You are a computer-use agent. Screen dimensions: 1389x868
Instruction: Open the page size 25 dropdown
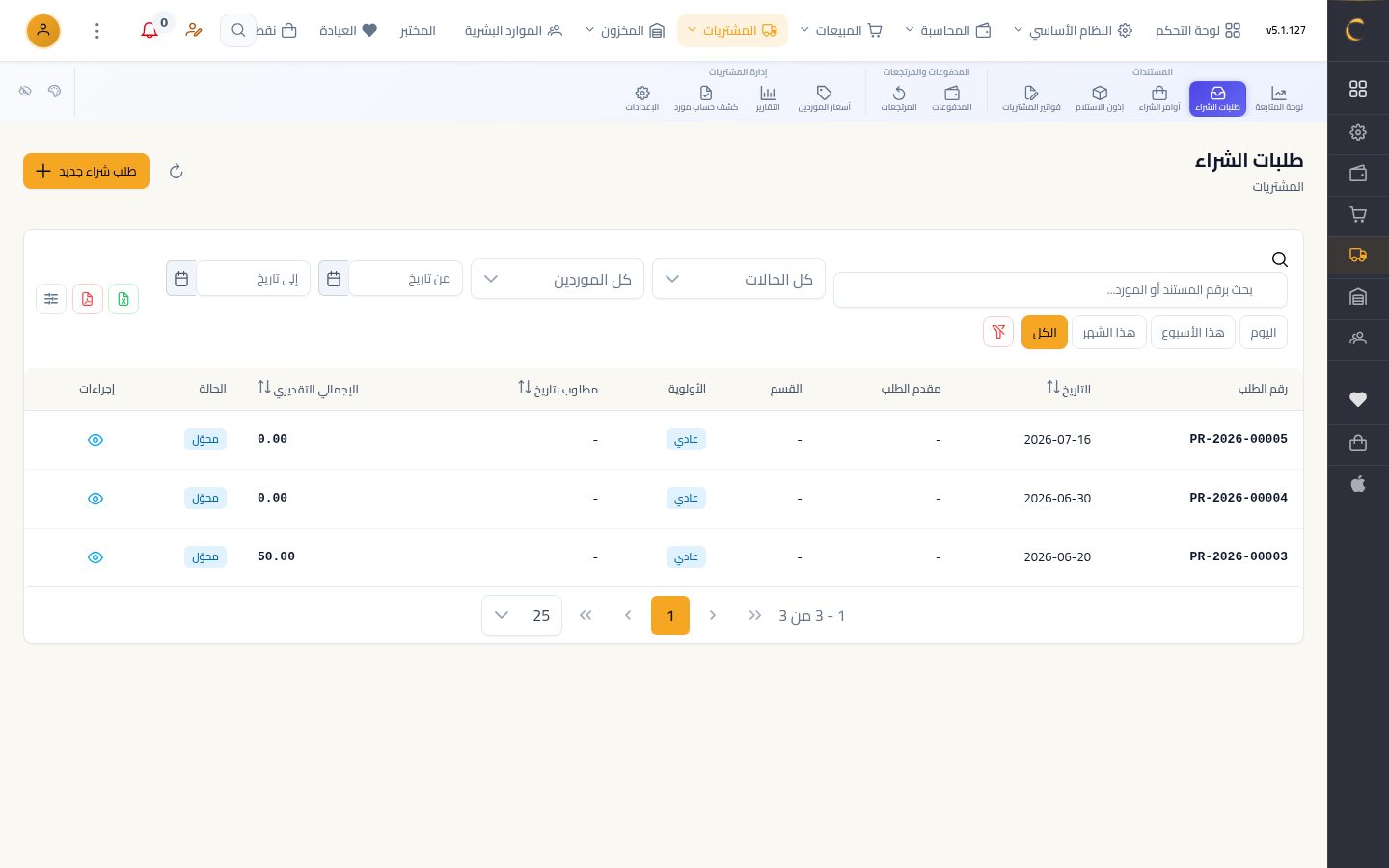point(522,615)
